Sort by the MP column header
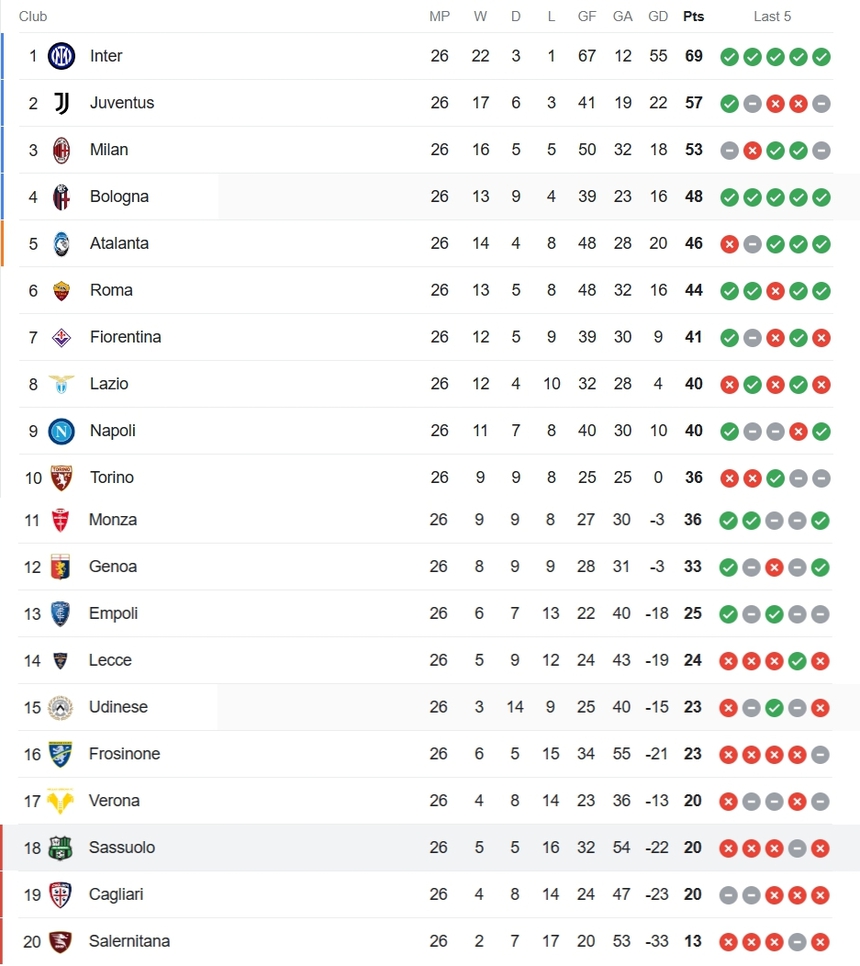This screenshot has height=966, width=860. point(439,16)
